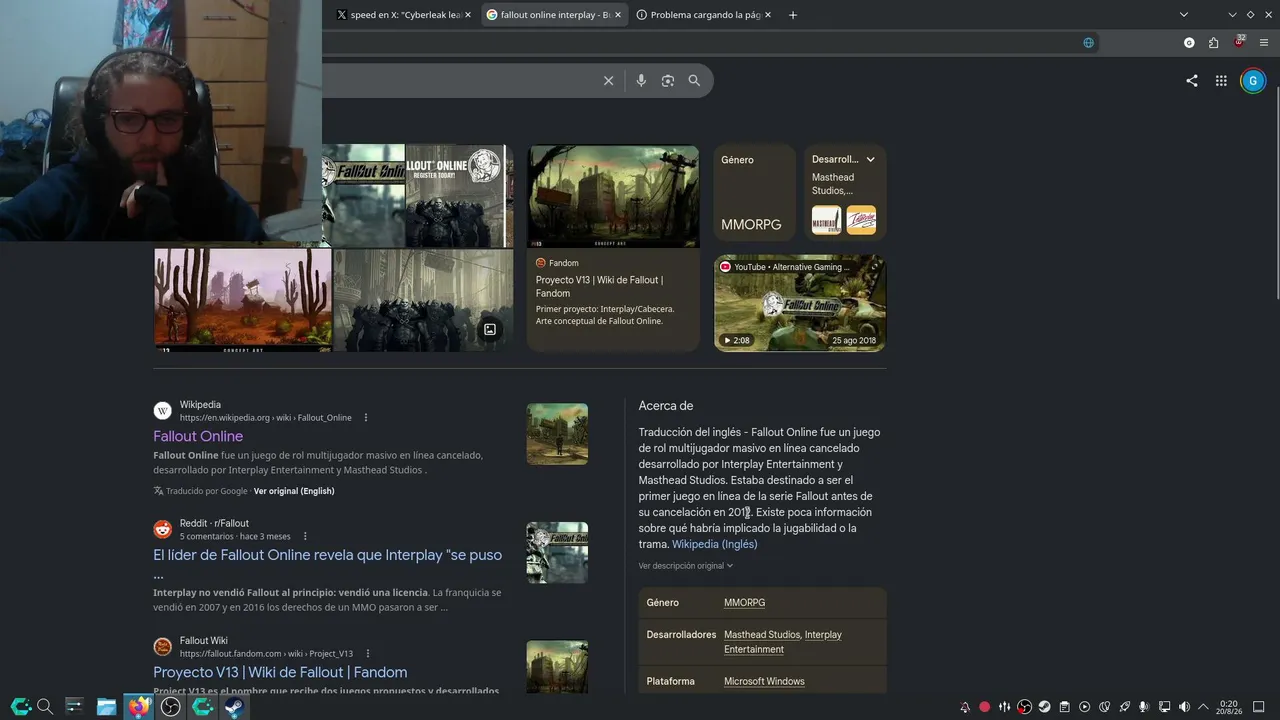Click show desktop button in taskbar
Viewport: 1280px width, 720px height.
coord(1259,707)
